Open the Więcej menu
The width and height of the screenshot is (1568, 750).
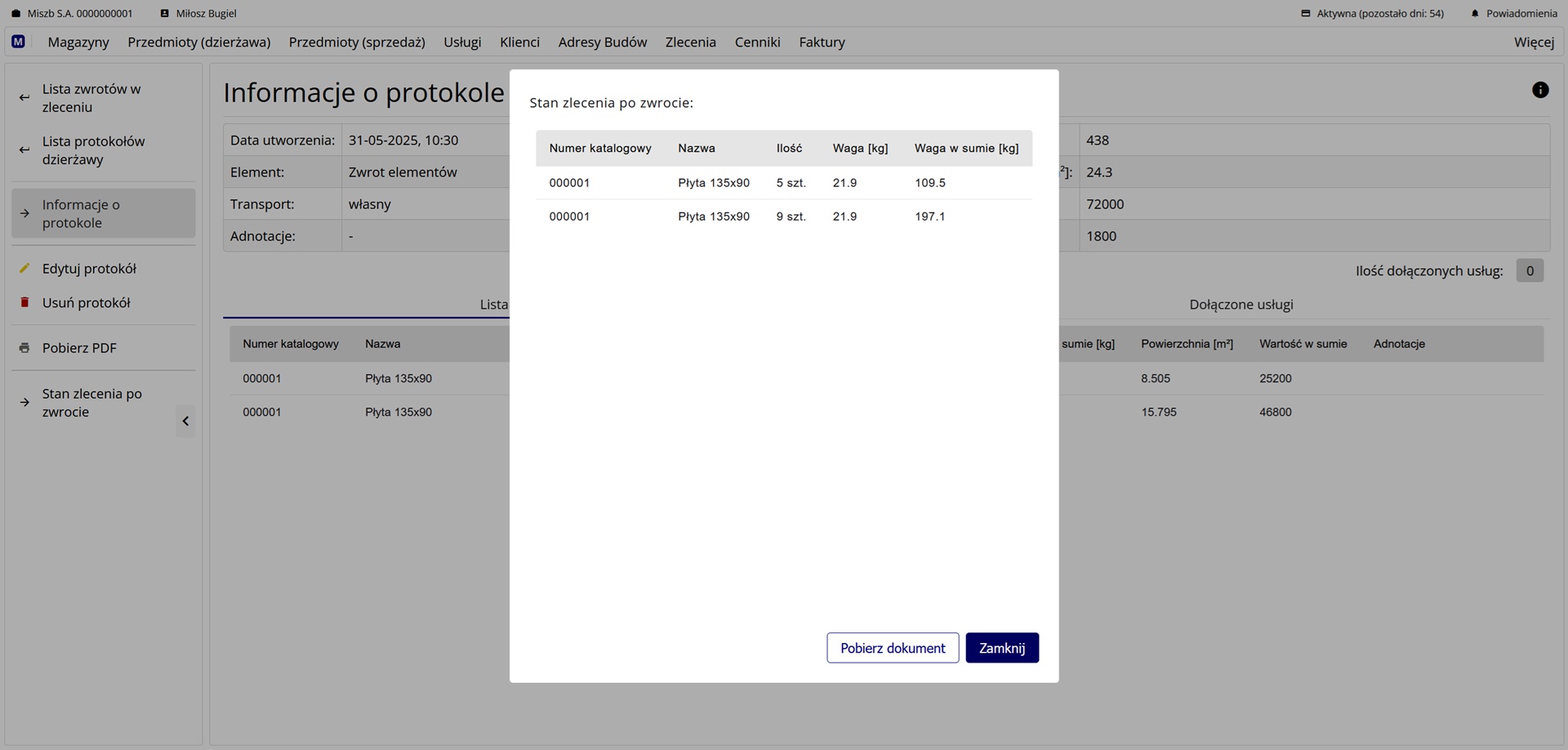pos(1533,42)
